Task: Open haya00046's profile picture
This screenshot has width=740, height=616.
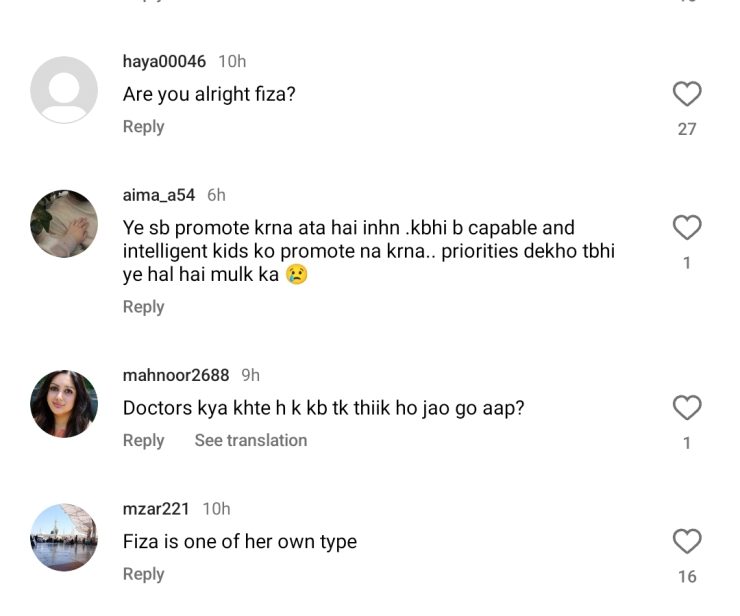Action: [64, 90]
